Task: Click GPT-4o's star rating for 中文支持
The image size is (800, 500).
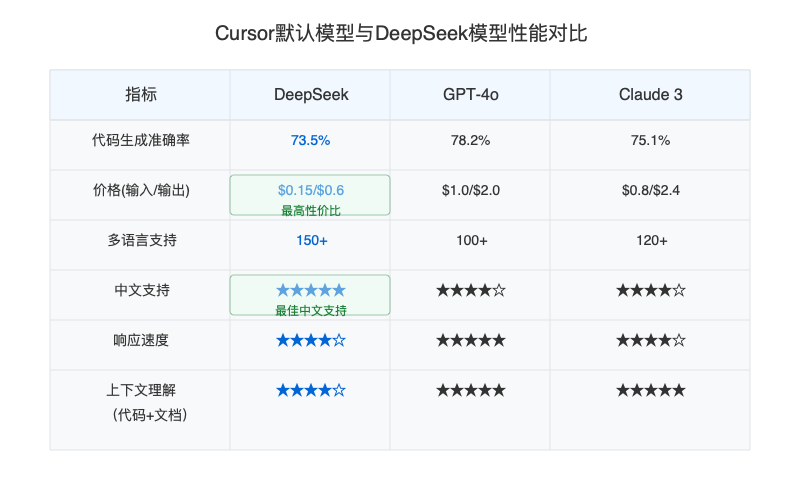Action: click(470, 290)
